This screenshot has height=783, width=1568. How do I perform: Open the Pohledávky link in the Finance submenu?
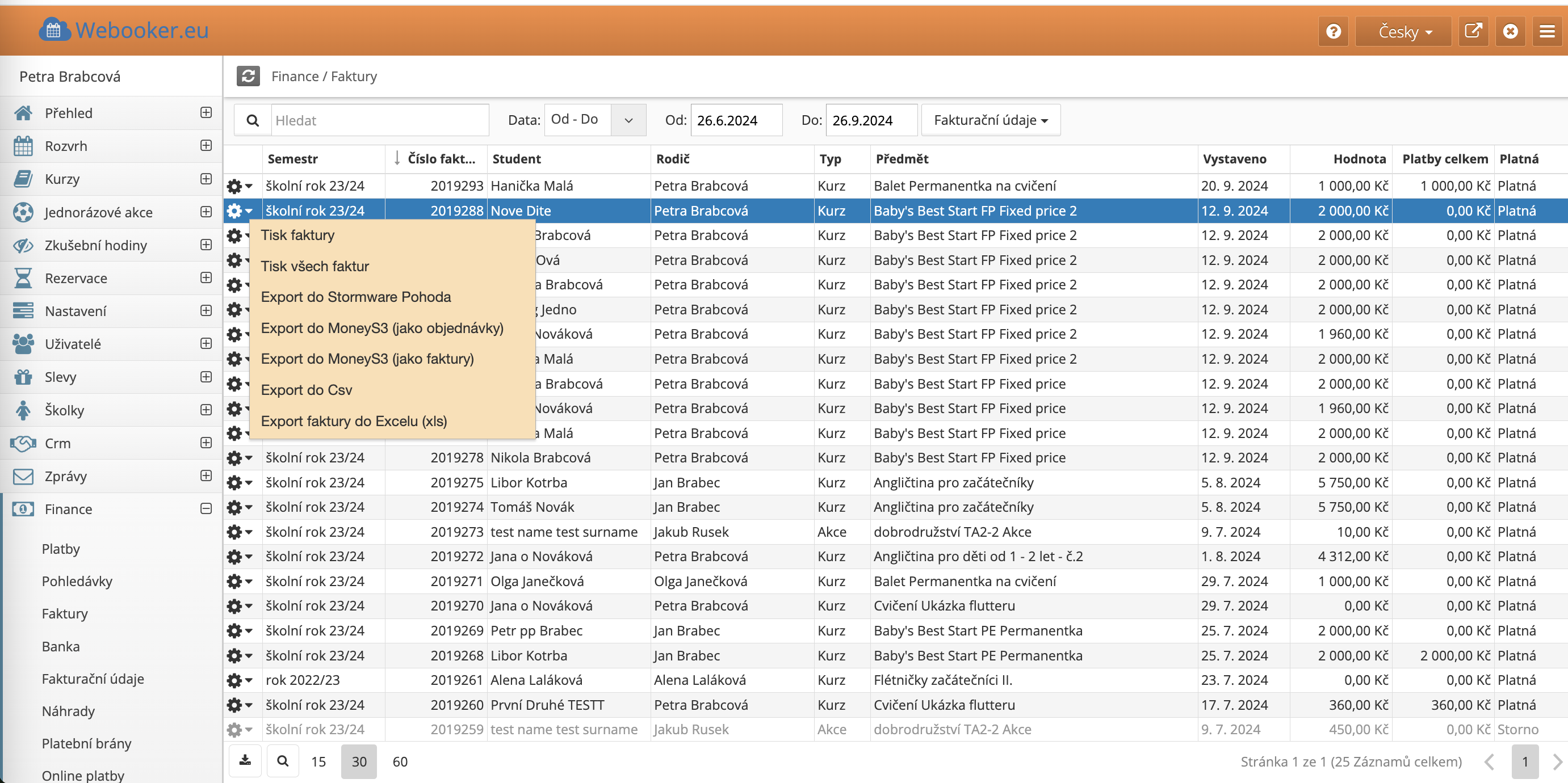coord(77,581)
